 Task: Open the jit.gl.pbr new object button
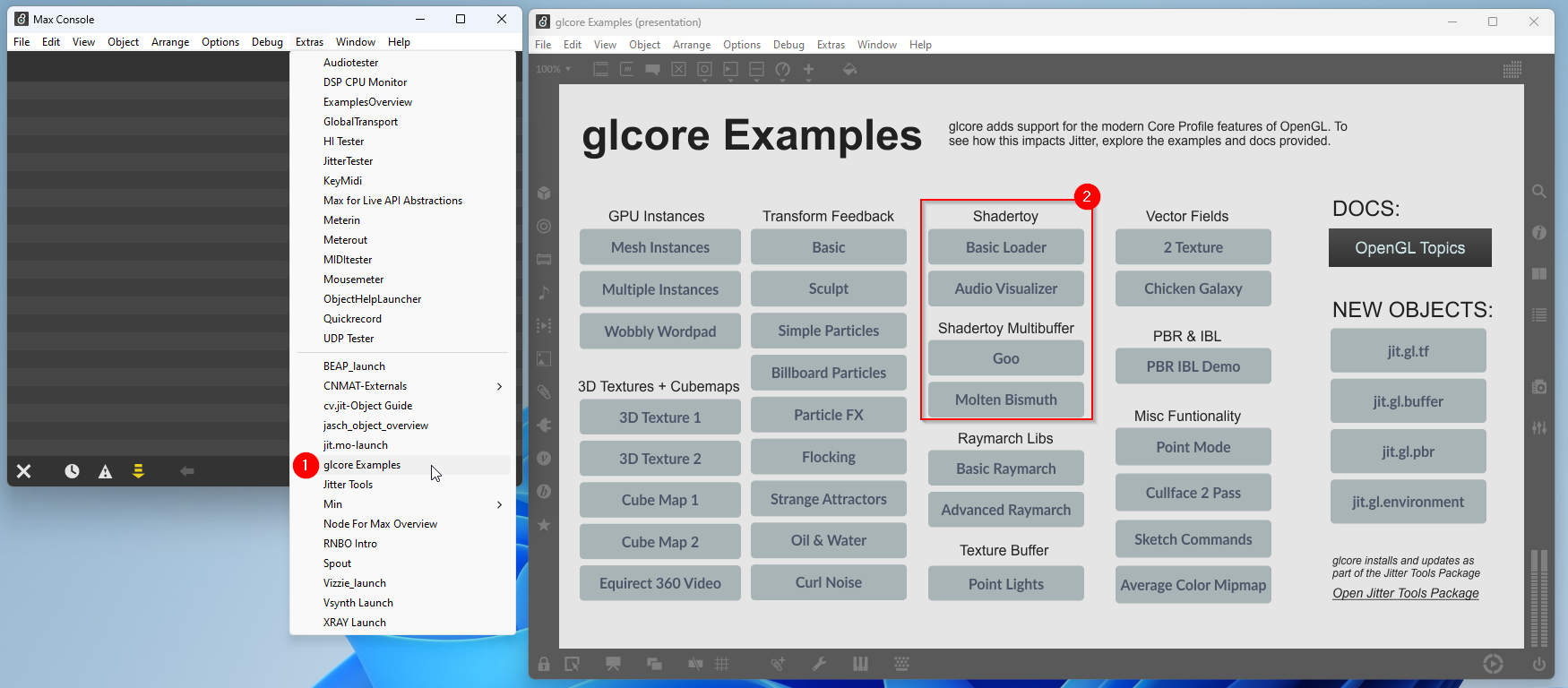(x=1409, y=451)
